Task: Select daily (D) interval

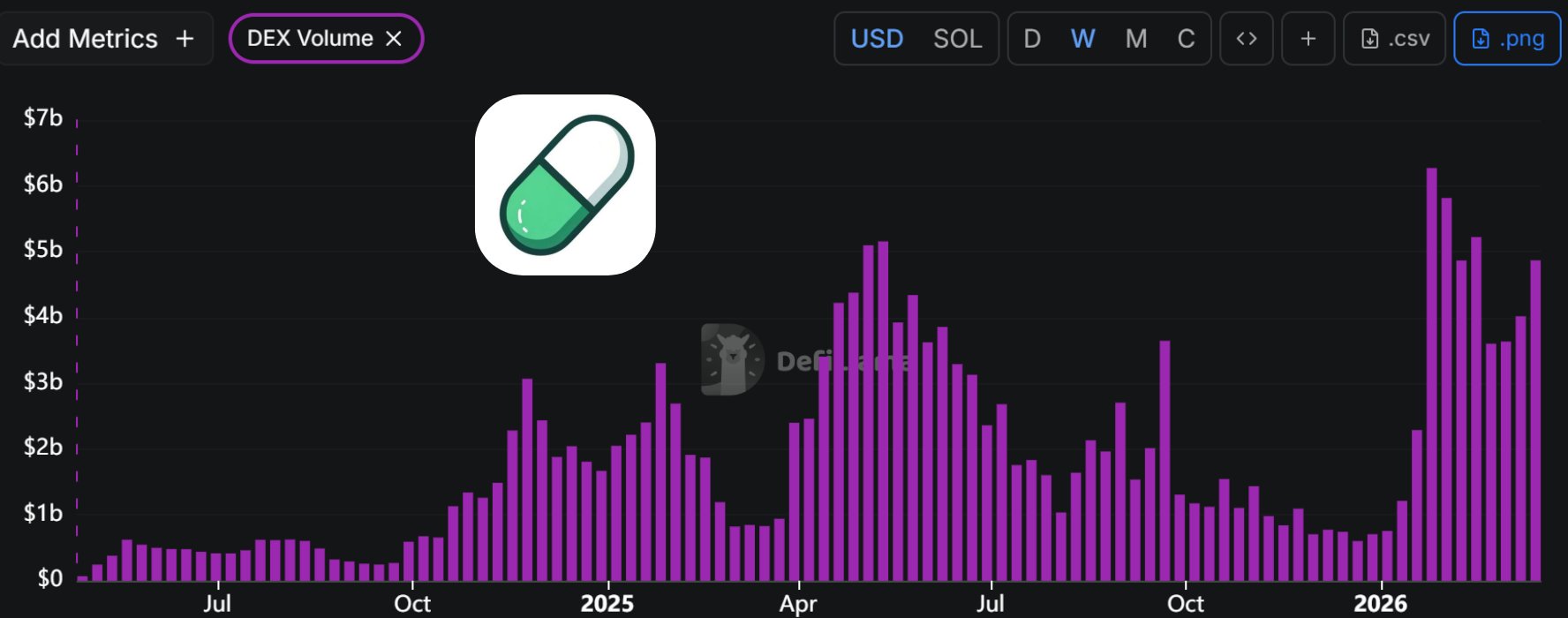Action: coord(1031,39)
